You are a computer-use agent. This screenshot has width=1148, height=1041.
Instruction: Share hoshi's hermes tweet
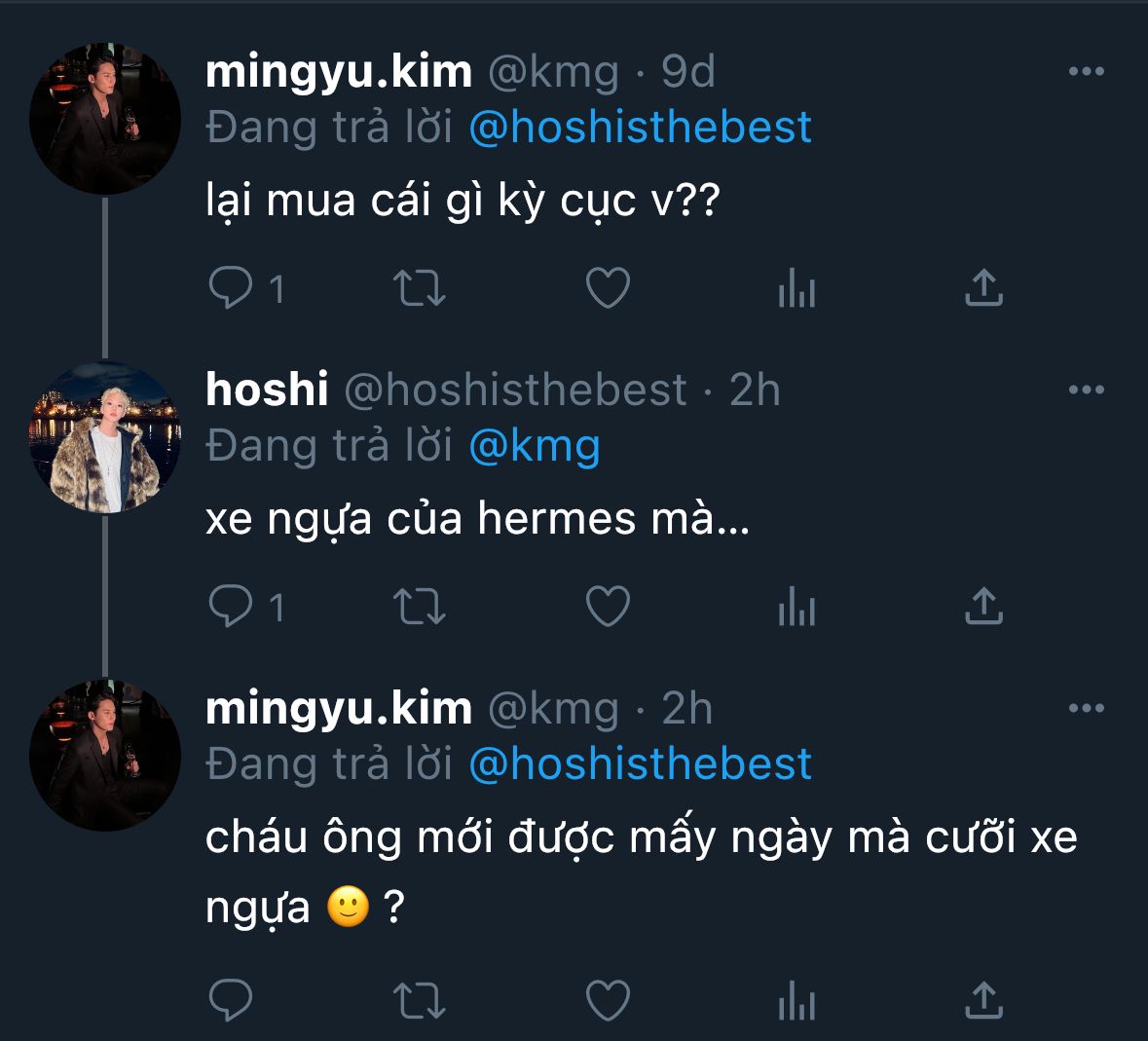[x=983, y=606]
